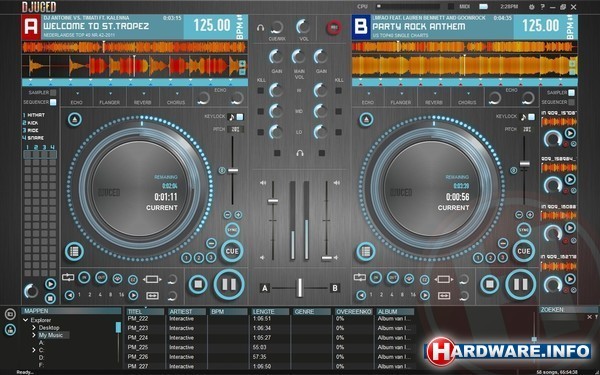The image size is (600, 375).
Task: Set loop IN point on deck B
Action: [375, 277]
